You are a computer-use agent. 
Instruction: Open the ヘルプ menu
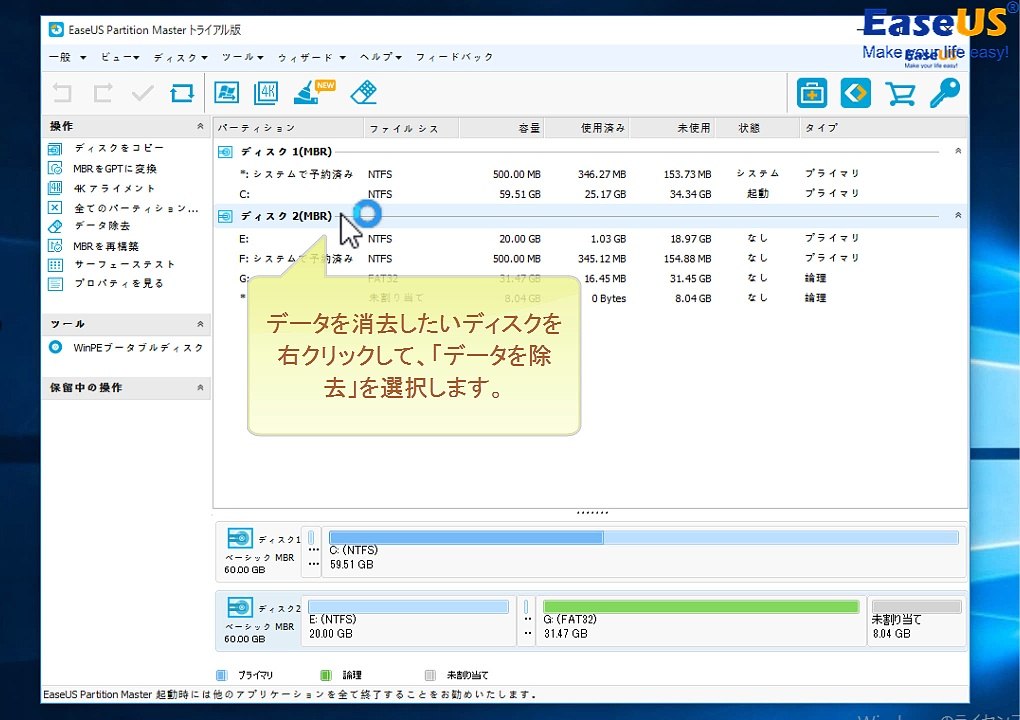(x=381, y=57)
